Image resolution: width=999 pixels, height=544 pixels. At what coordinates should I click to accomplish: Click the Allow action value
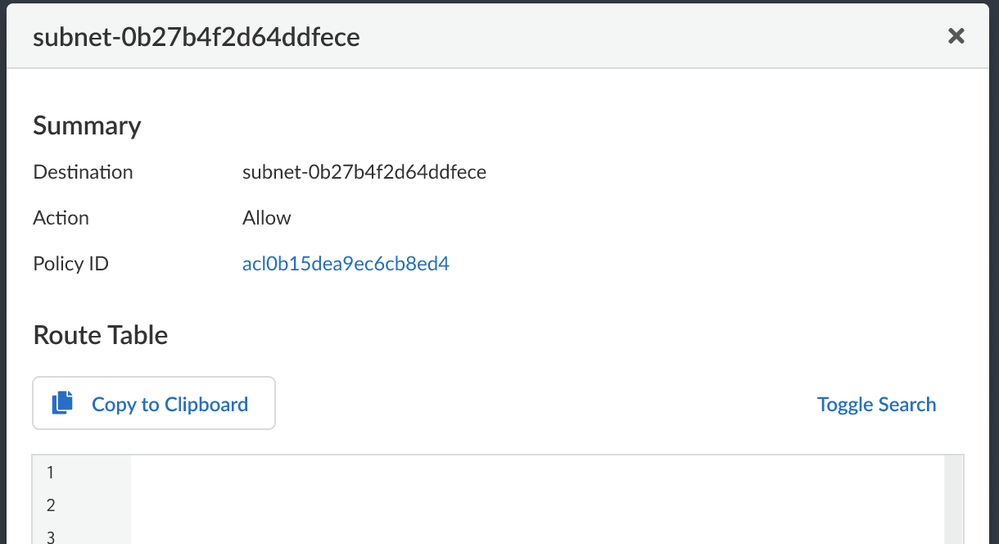[x=267, y=218]
